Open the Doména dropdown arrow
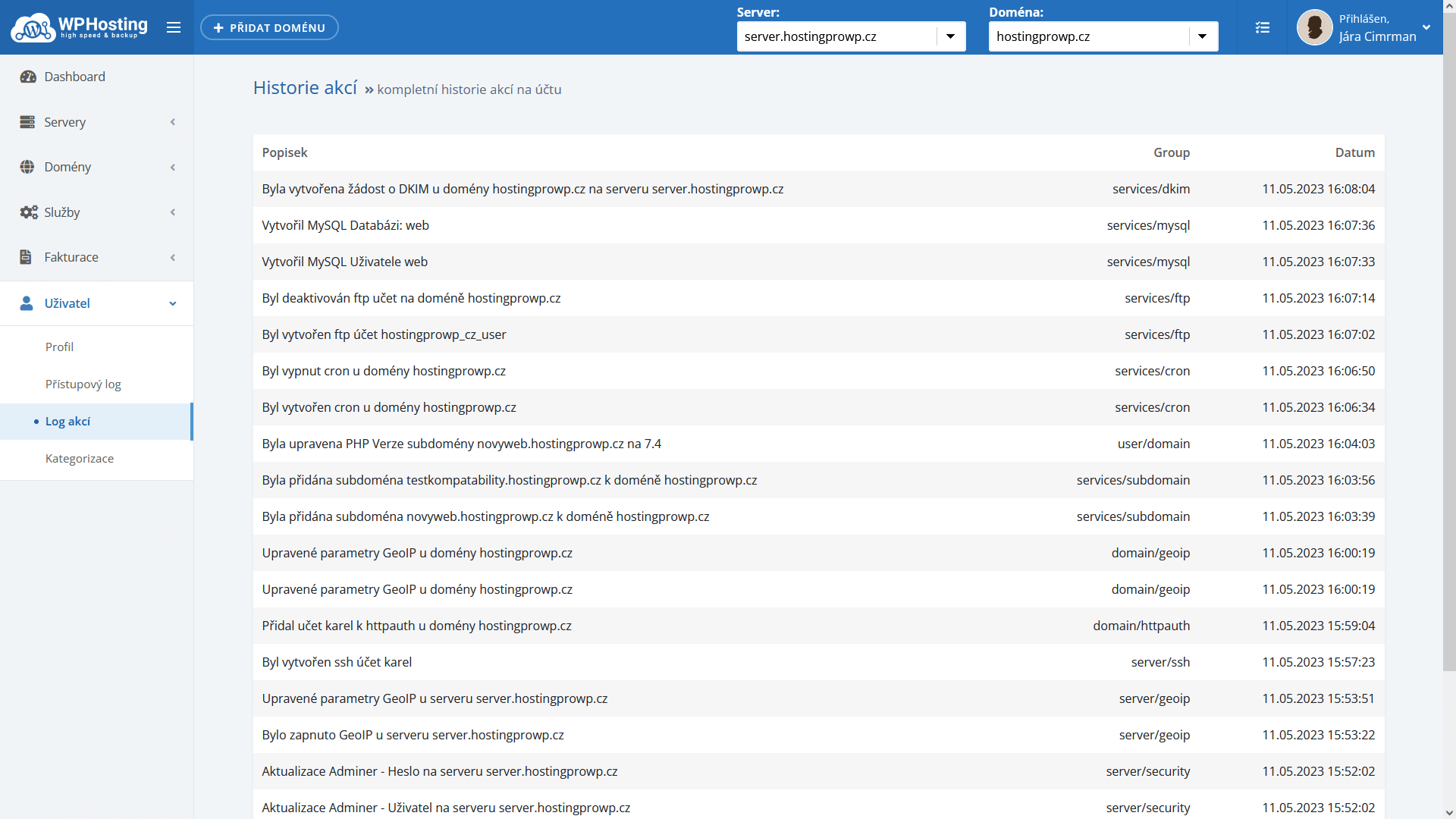Image resolution: width=1456 pixels, height=819 pixels. click(x=1202, y=36)
